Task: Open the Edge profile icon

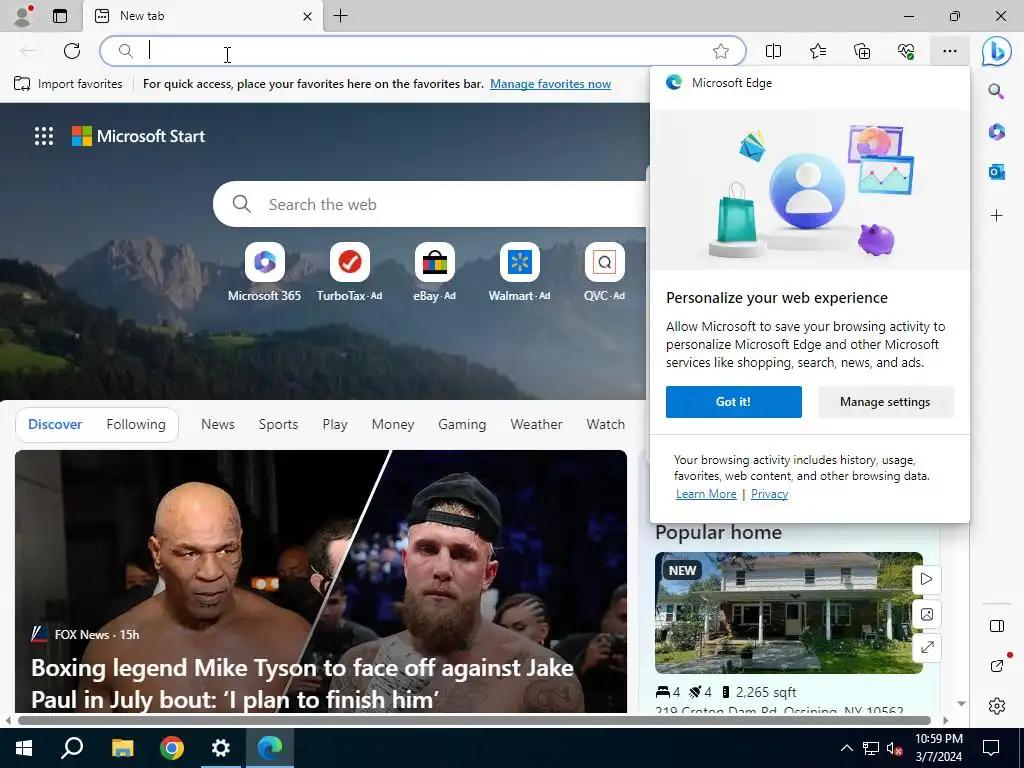Action: point(22,16)
